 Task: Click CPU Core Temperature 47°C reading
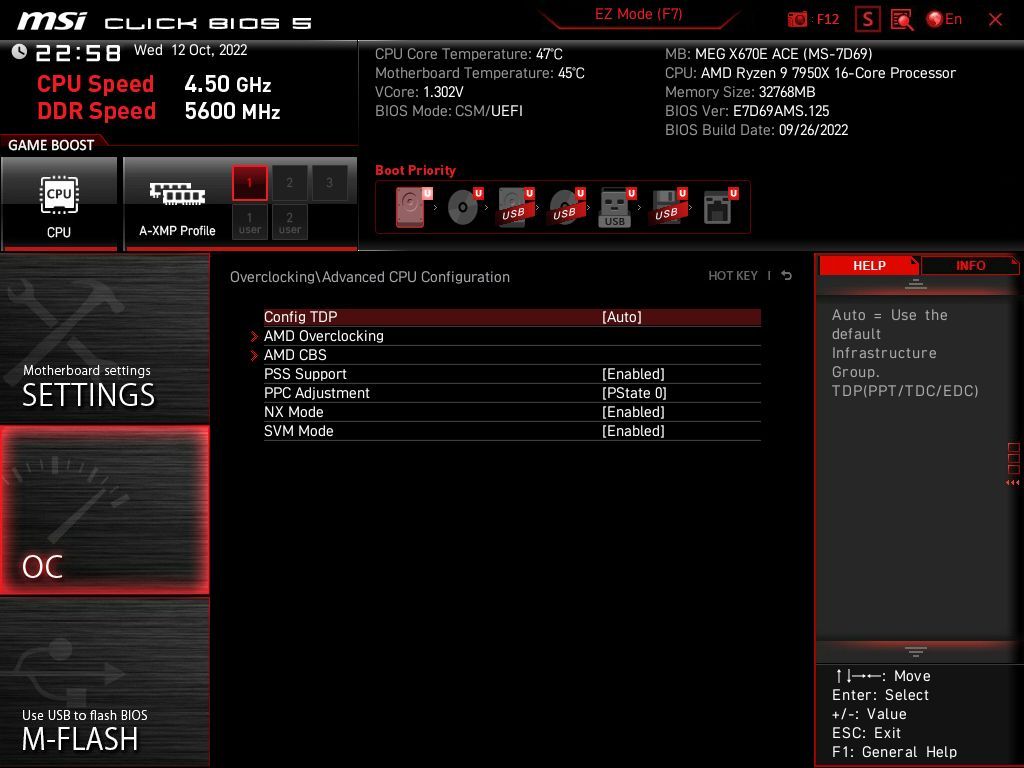click(469, 54)
